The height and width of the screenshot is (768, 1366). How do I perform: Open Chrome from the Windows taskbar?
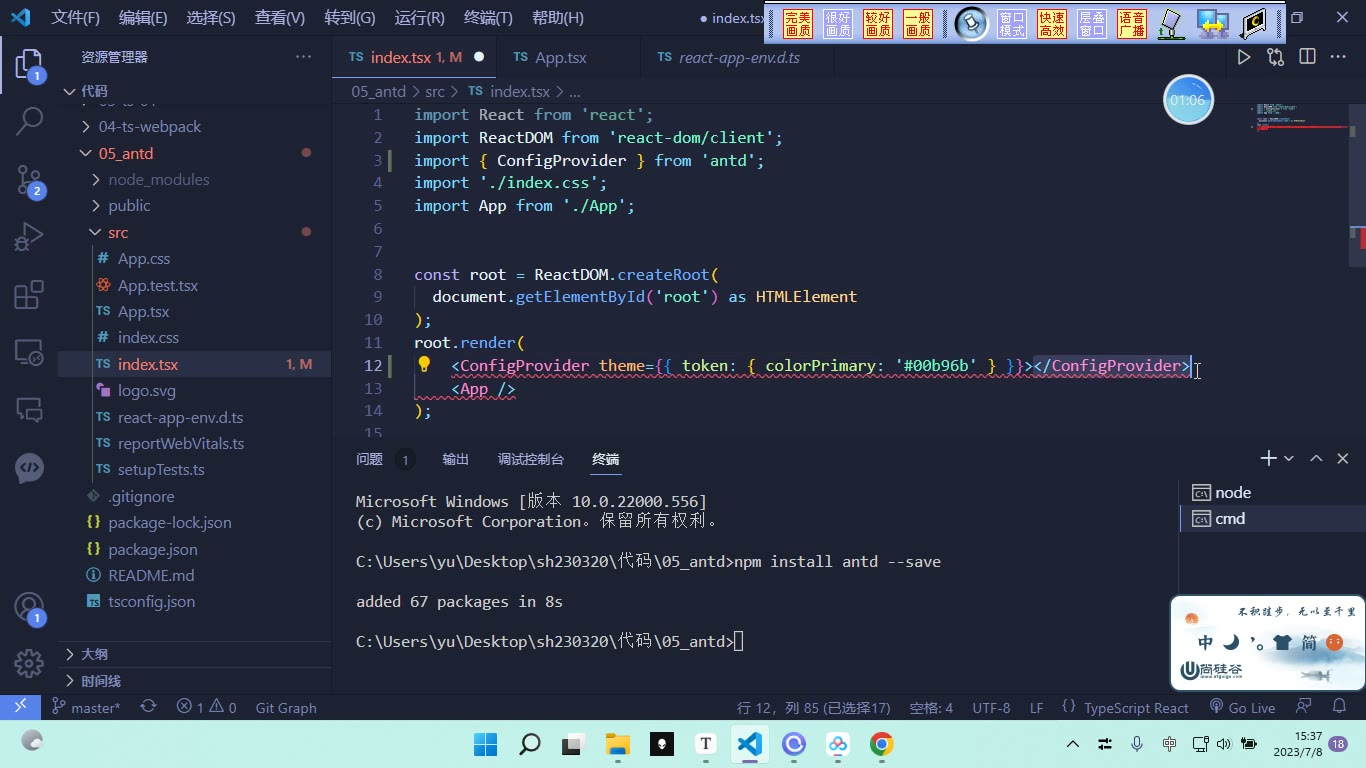pos(881,744)
